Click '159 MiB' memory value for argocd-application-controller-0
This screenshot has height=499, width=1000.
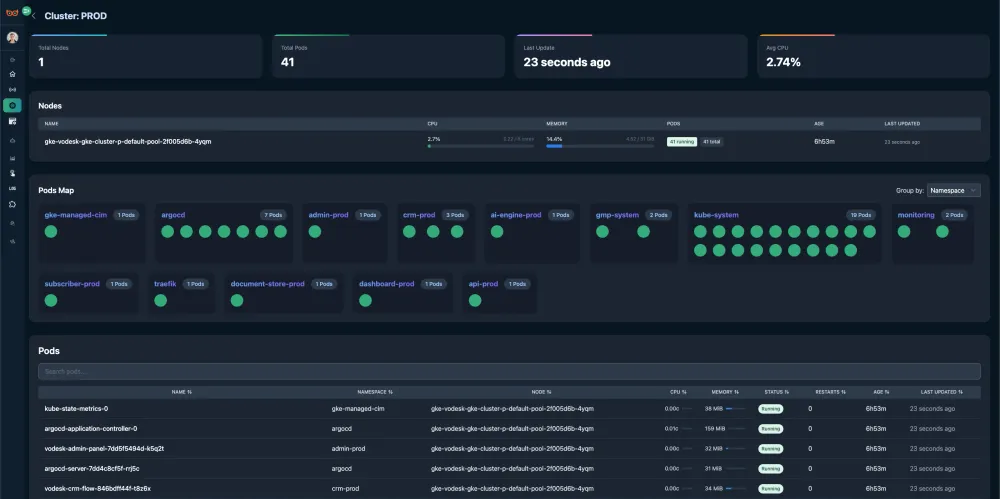click(x=715, y=429)
